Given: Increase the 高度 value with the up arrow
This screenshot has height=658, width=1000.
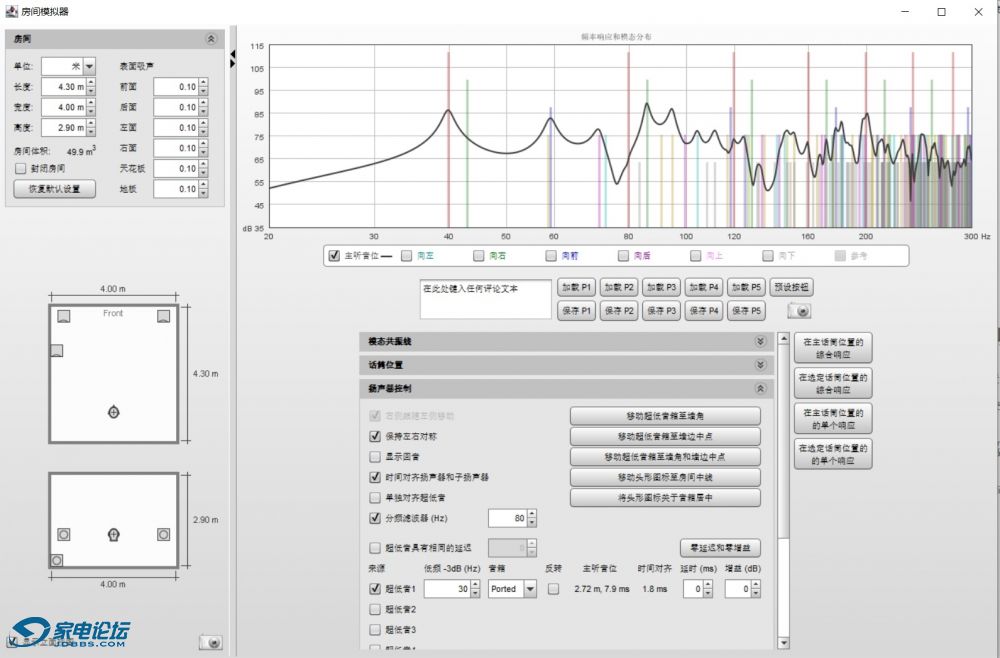Looking at the screenshot, I should pos(91,123).
